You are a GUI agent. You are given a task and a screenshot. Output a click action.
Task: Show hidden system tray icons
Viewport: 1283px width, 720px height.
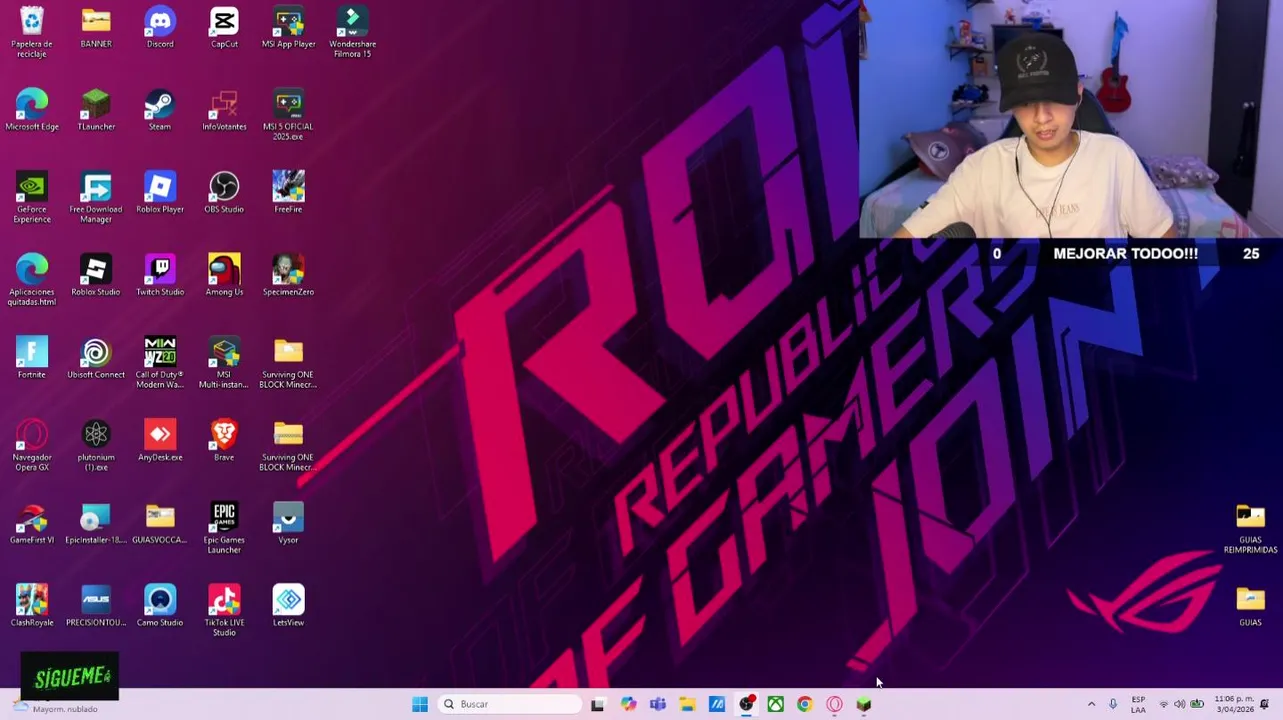(x=1091, y=704)
